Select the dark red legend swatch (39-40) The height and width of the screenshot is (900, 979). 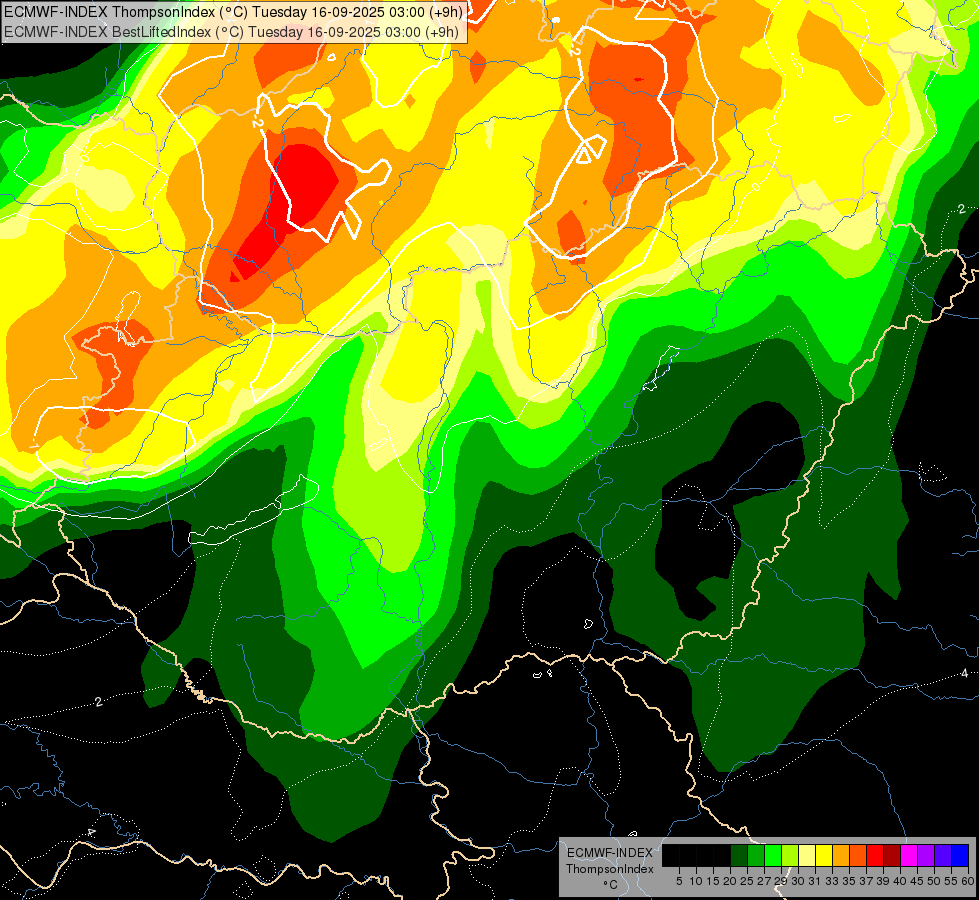892,855
